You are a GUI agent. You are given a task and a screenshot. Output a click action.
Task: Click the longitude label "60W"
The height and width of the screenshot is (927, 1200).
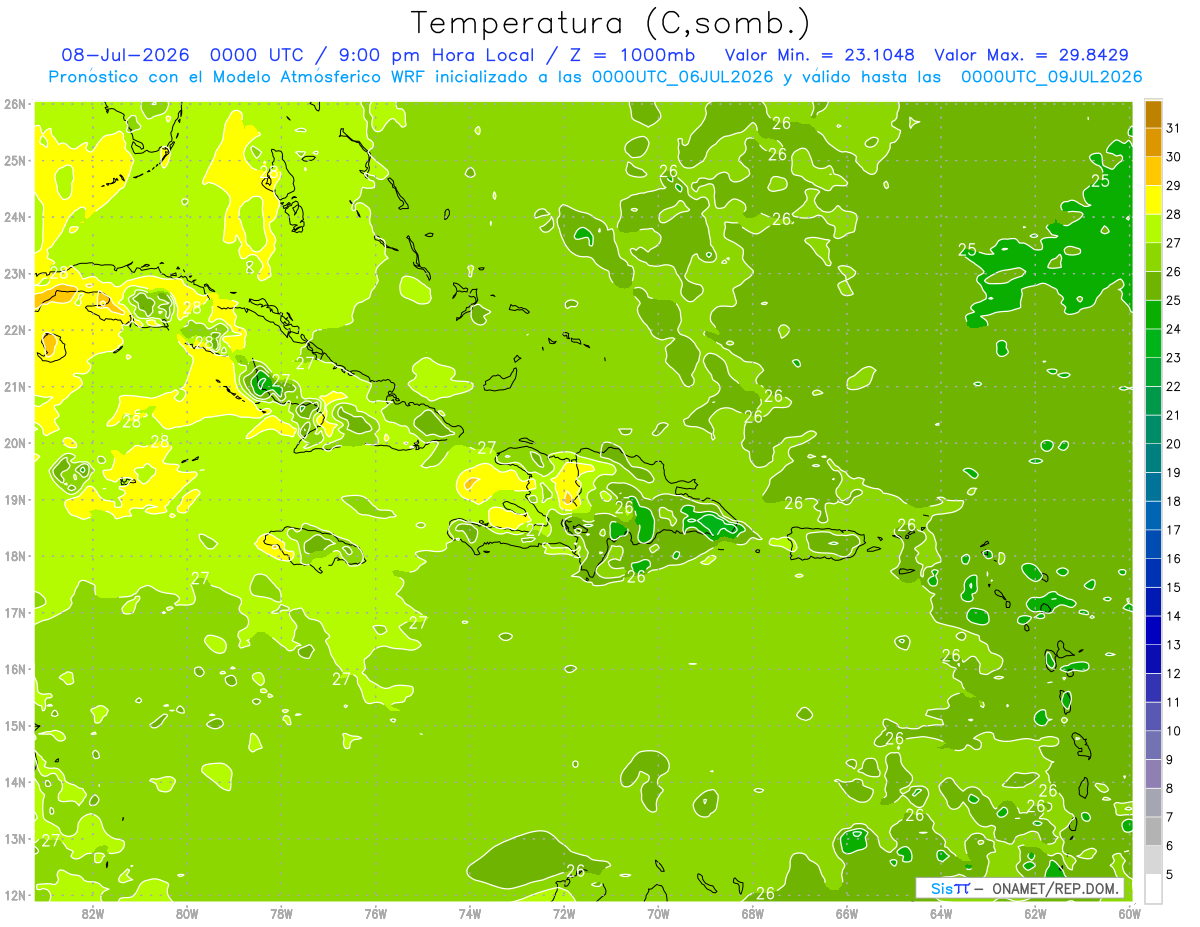[x=1130, y=913]
